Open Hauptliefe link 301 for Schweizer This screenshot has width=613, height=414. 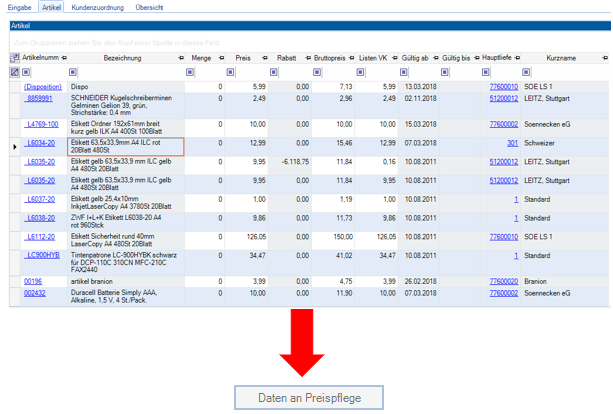coord(512,144)
